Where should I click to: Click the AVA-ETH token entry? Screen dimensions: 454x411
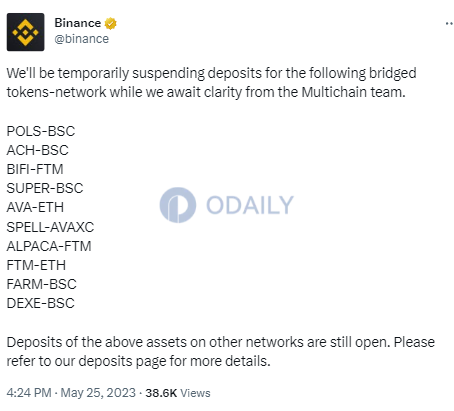point(35,207)
